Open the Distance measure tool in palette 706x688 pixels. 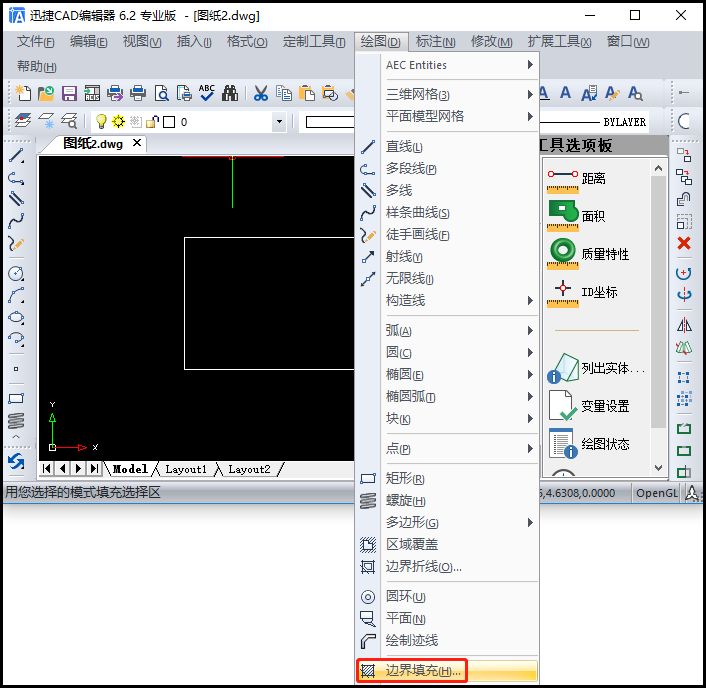(577, 179)
